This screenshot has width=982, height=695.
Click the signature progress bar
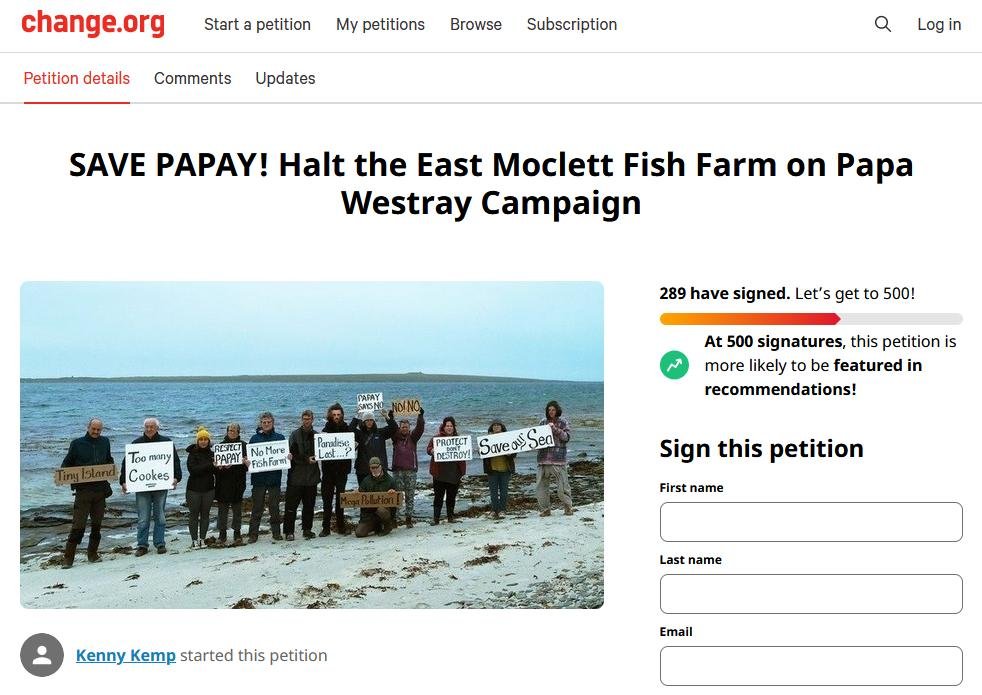click(x=810, y=318)
